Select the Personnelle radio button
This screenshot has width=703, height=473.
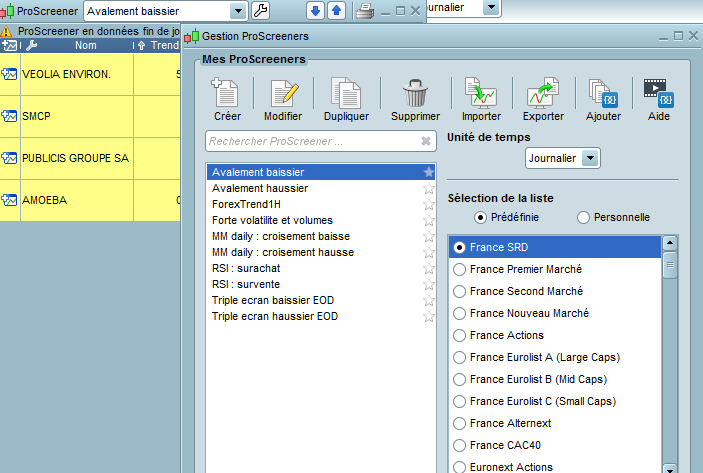(x=583, y=217)
